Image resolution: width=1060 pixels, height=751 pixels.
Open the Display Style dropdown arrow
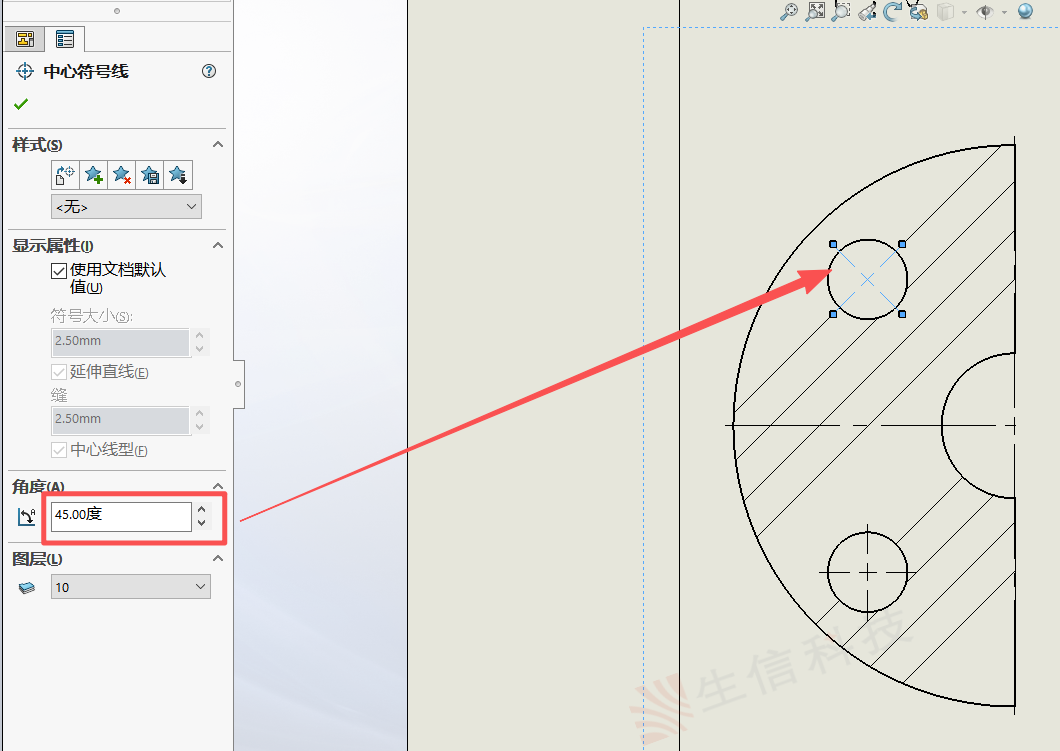[x=964, y=12]
